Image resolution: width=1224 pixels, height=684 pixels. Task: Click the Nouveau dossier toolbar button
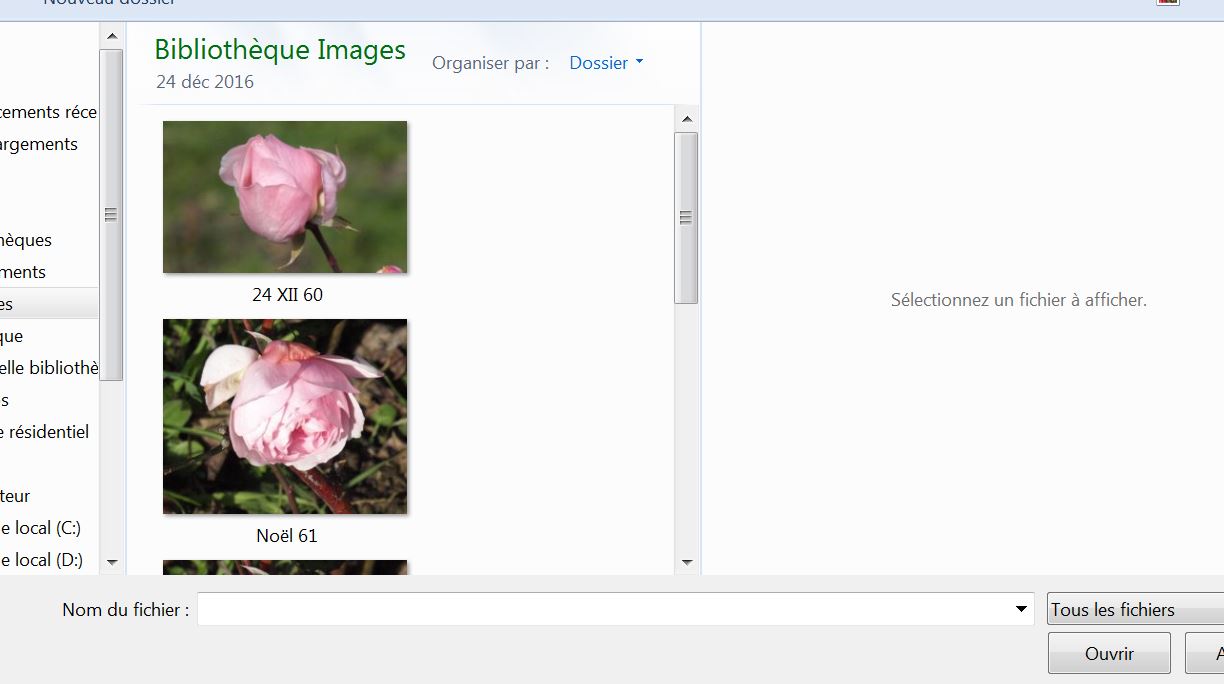[109, 3]
